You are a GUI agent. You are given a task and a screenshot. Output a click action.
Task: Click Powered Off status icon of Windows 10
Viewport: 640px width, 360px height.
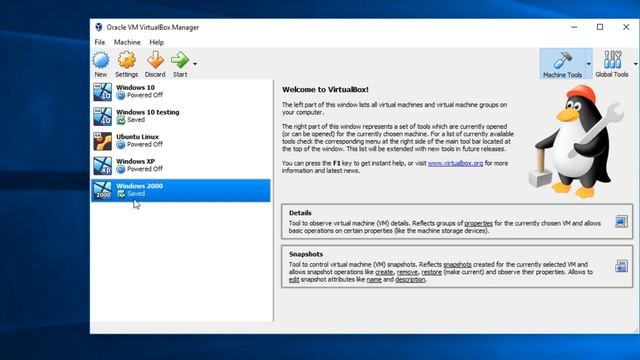pyautogui.click(x=120, y=96)
